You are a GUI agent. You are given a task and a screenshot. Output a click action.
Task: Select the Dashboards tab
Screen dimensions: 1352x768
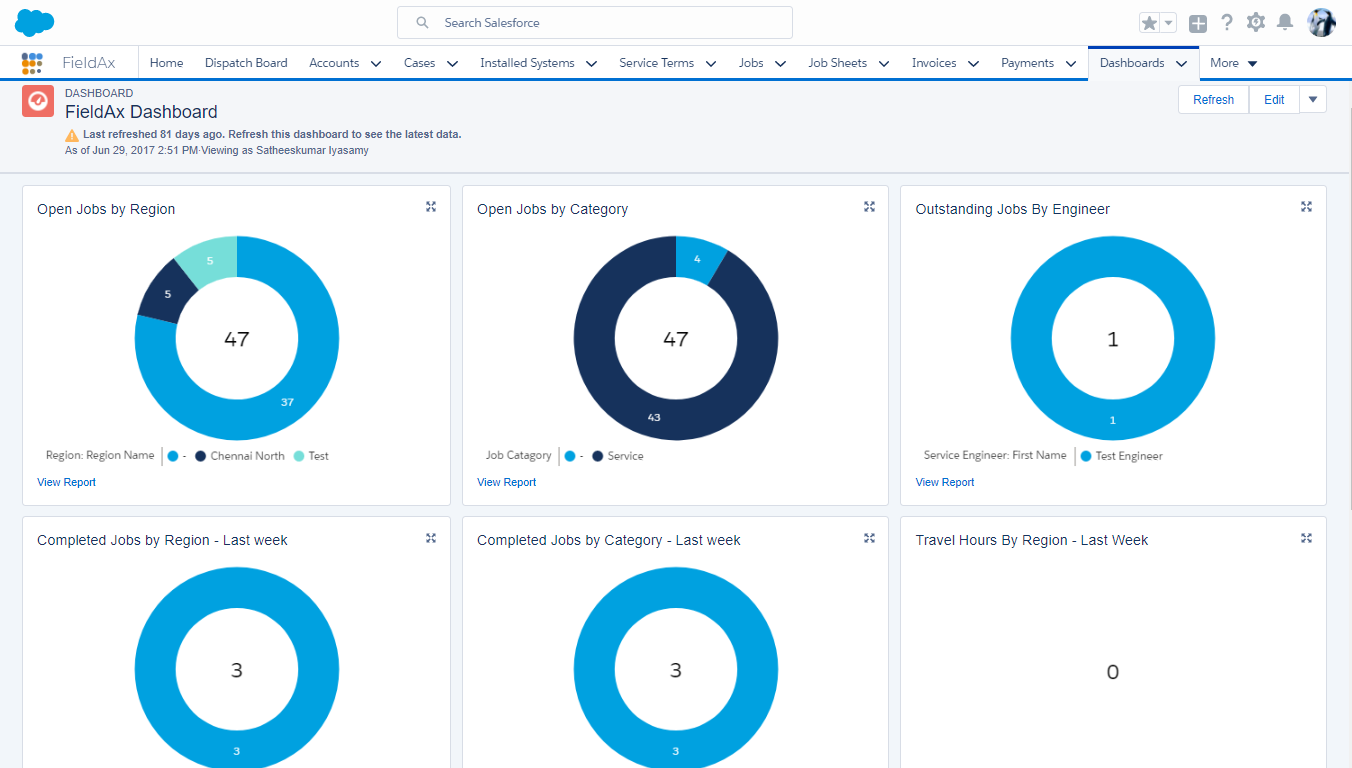click(x=1132, y=63)
